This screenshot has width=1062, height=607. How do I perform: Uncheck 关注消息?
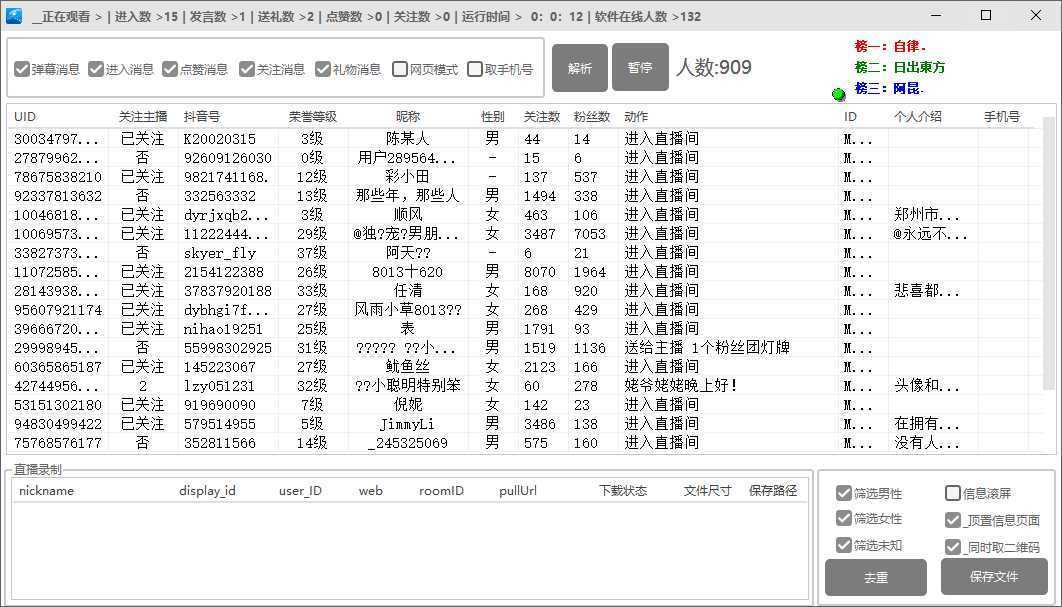pos(244,69)
